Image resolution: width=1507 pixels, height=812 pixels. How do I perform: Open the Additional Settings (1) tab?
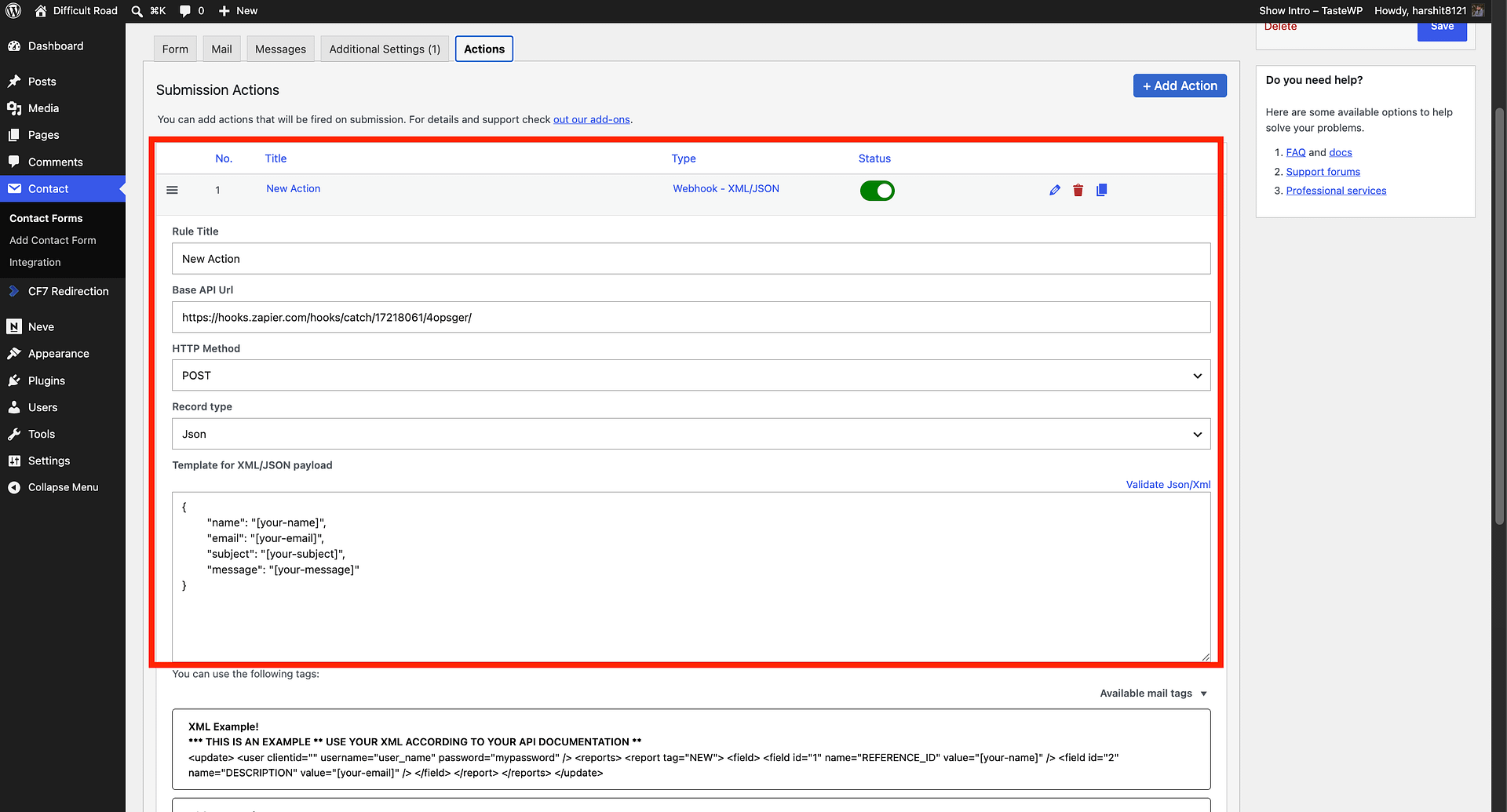pyautogui.click(x=385, y=49)
